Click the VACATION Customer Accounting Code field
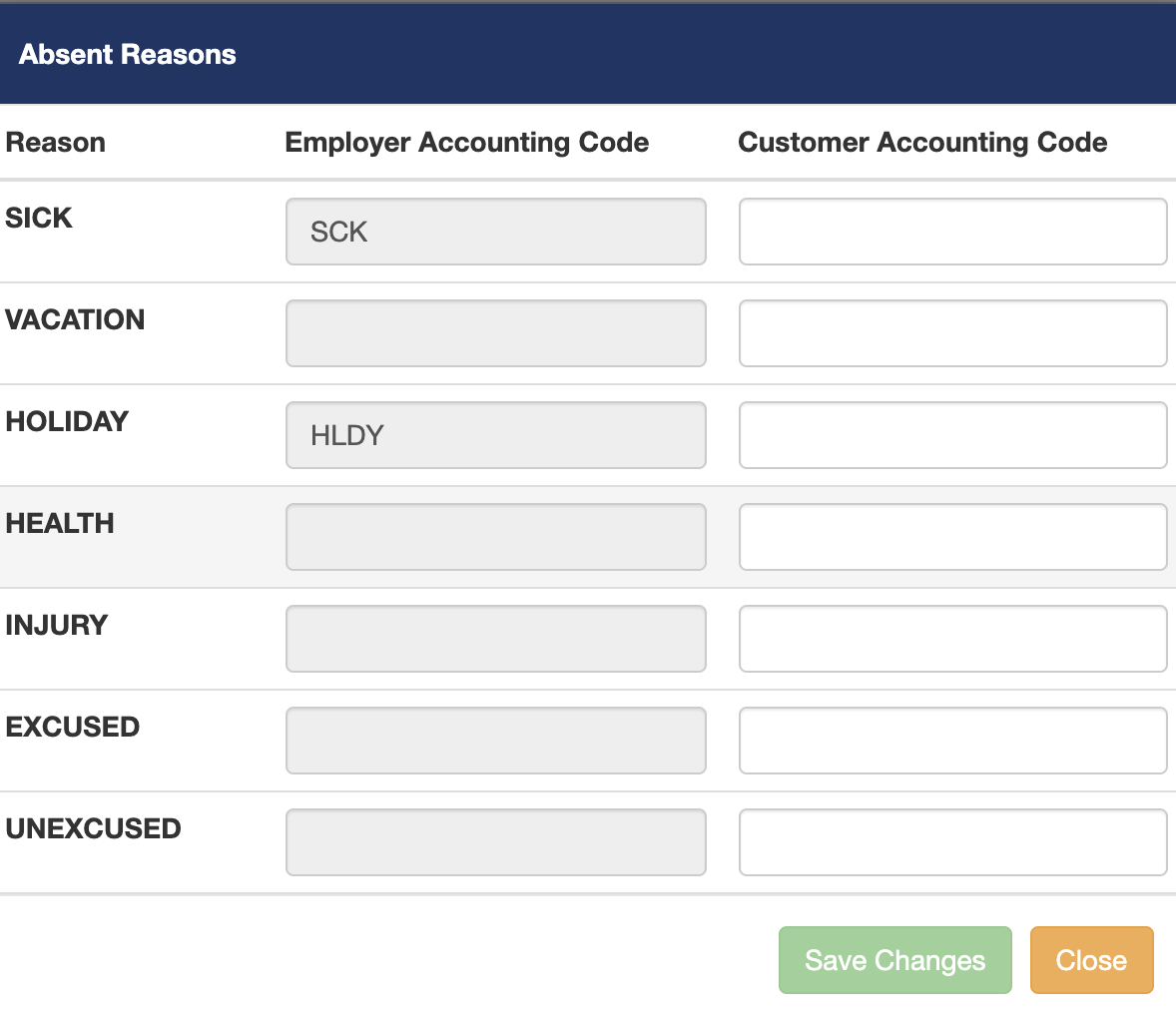 click(951, 332)
